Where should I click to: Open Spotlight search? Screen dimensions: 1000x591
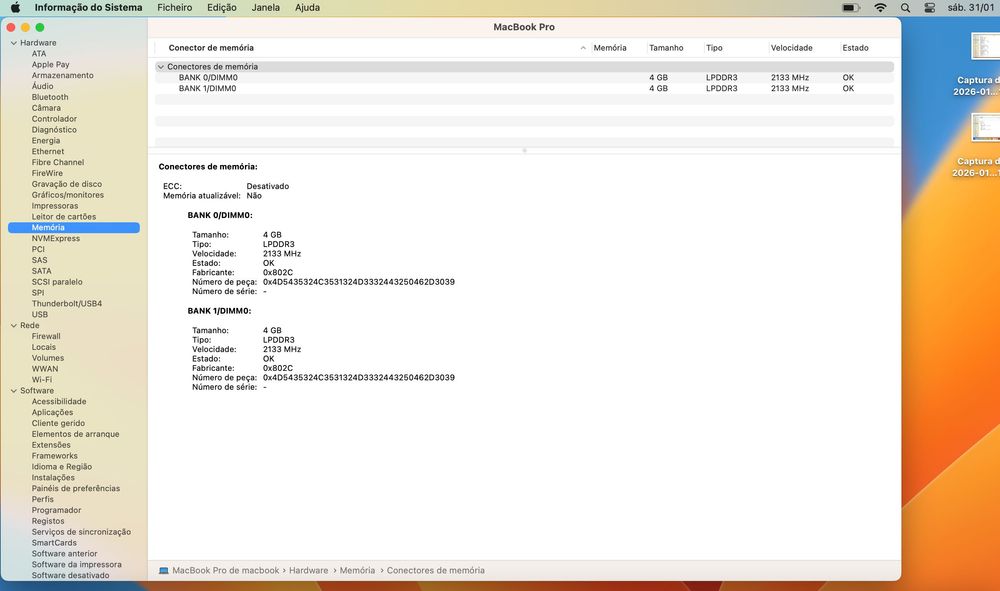905,8
